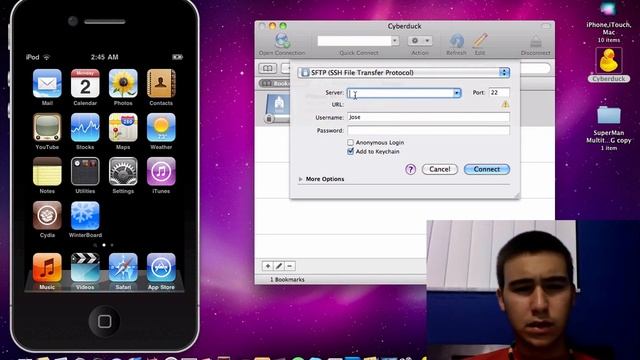This screenshot has width=640, height=360.
Task: Enable the Anonymous Login checkbox
Action: click(350, 142)
